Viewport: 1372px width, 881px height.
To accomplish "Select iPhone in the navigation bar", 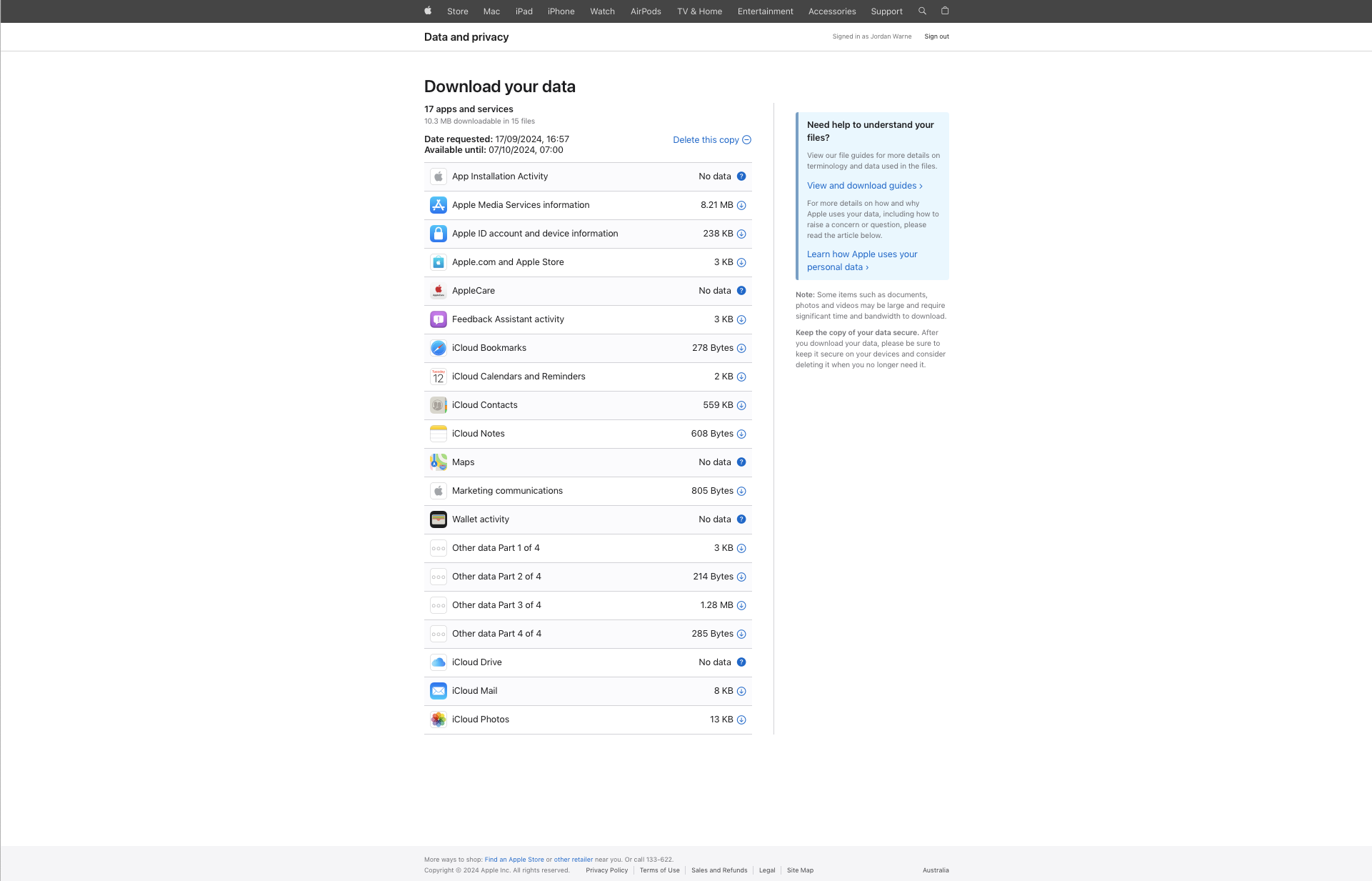I will coord(561,11).
